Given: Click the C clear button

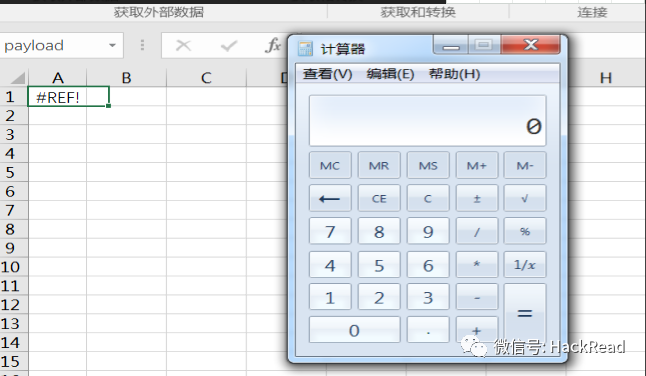Looking at the screenshot, I should 428,199.
